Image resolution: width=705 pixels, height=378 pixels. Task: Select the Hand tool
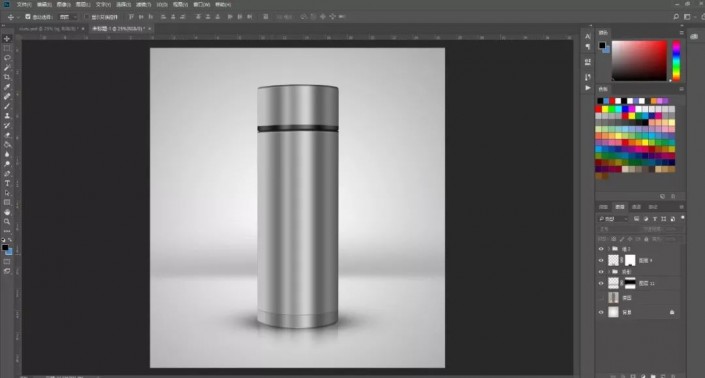click(7, 212)
